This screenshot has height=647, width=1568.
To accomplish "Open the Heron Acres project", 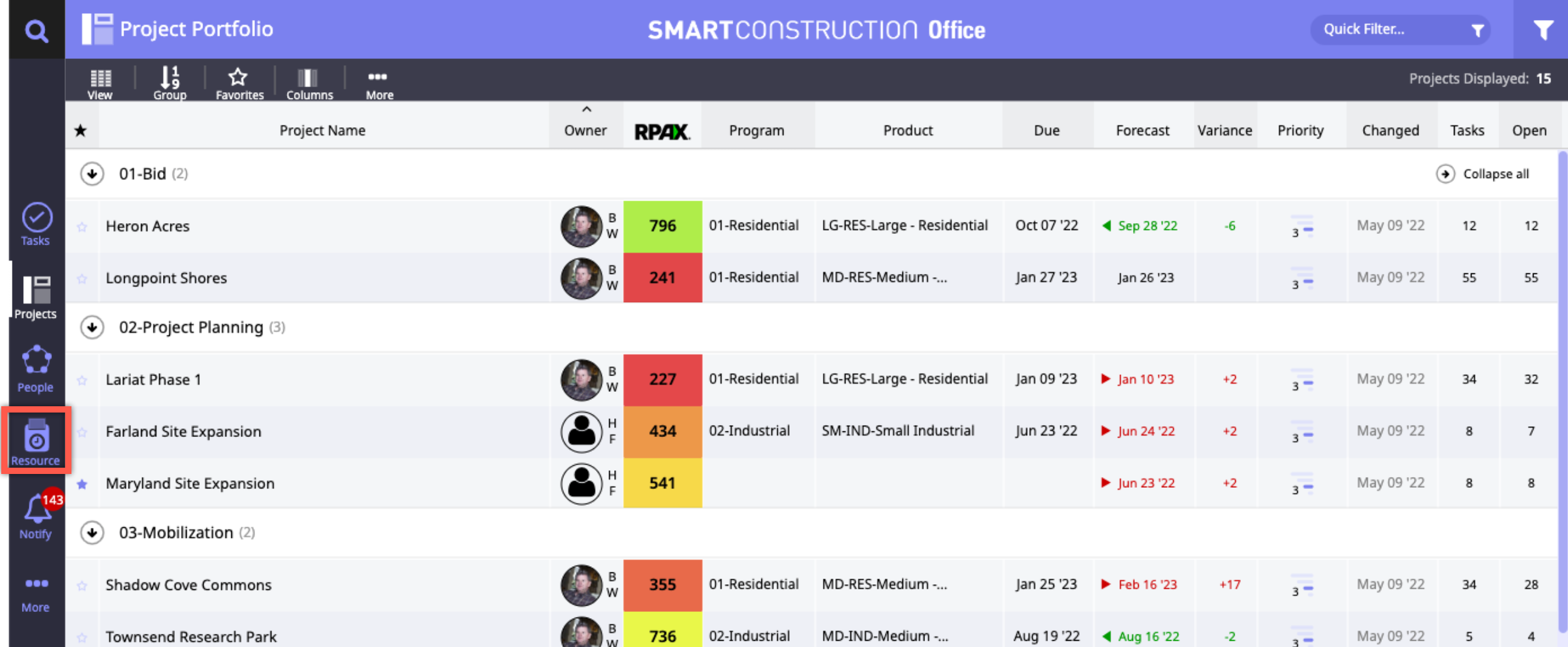I will tap(147, 226).
